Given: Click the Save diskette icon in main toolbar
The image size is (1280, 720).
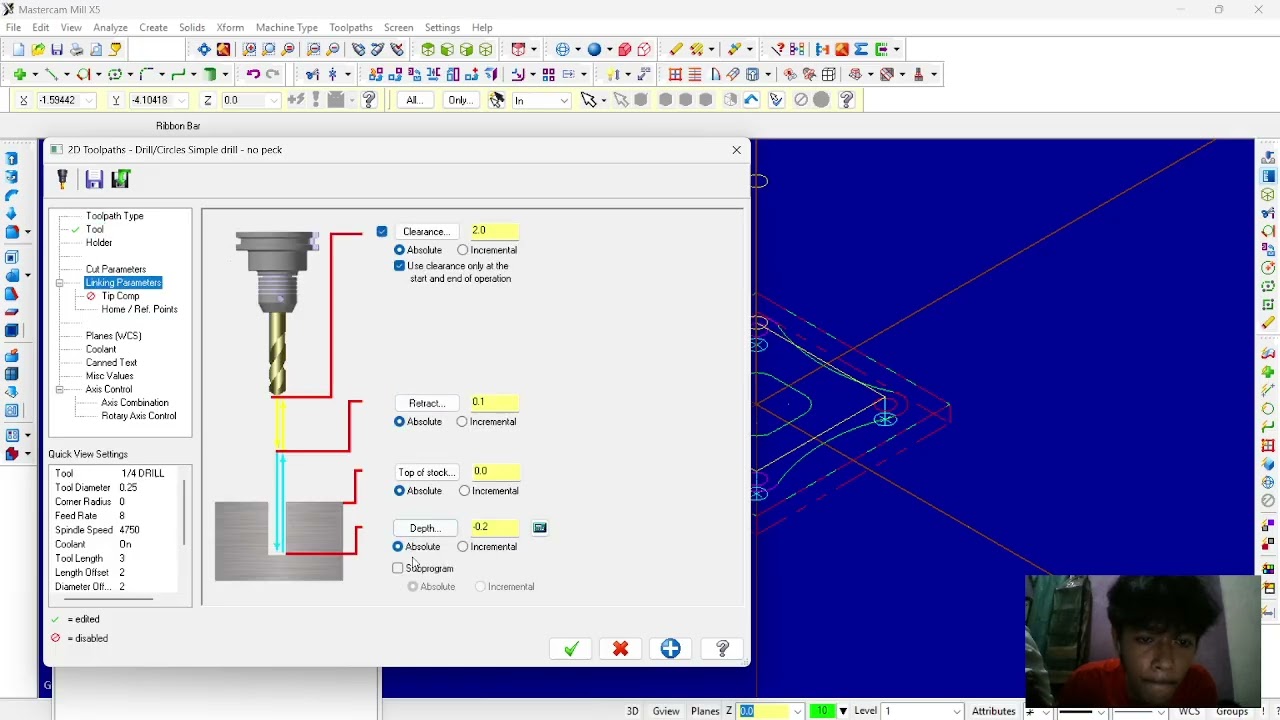Looking at the screenshot, I should 57,49.
